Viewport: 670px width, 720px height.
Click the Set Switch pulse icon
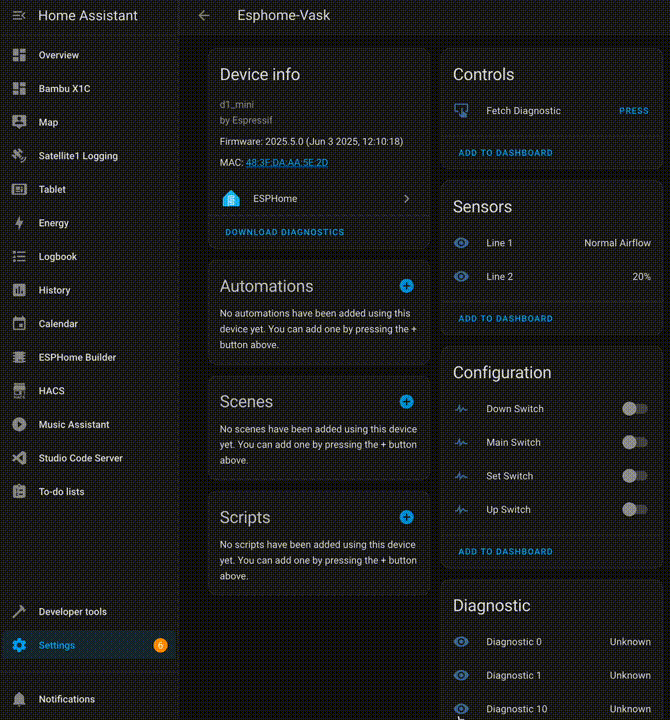[461, 476]
